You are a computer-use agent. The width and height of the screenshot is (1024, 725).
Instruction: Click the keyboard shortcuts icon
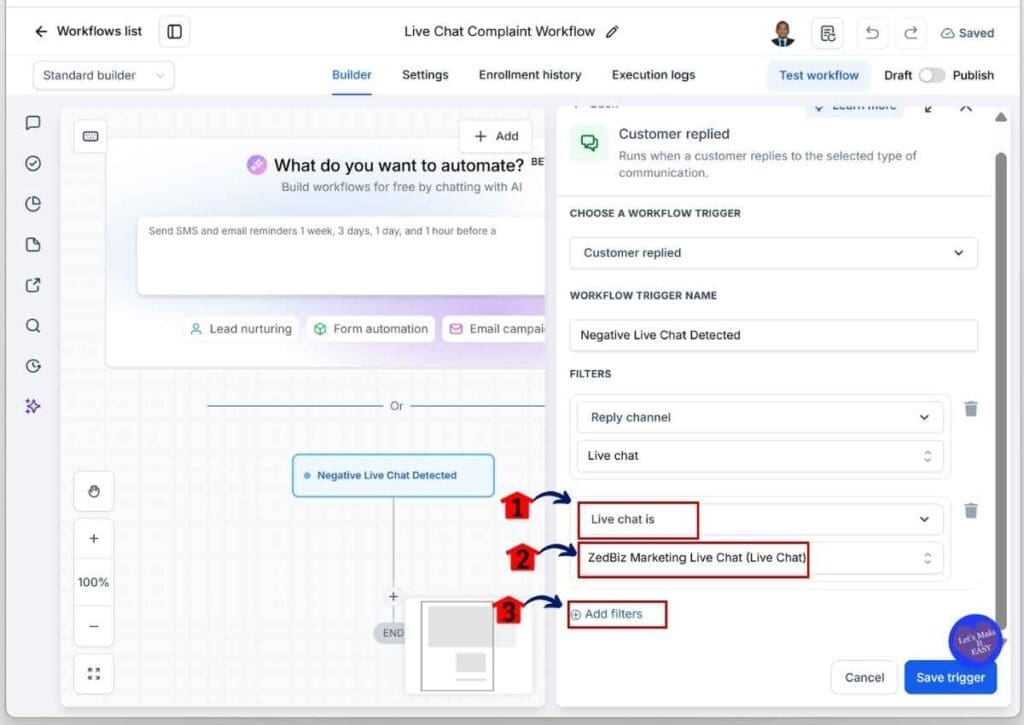91,136
